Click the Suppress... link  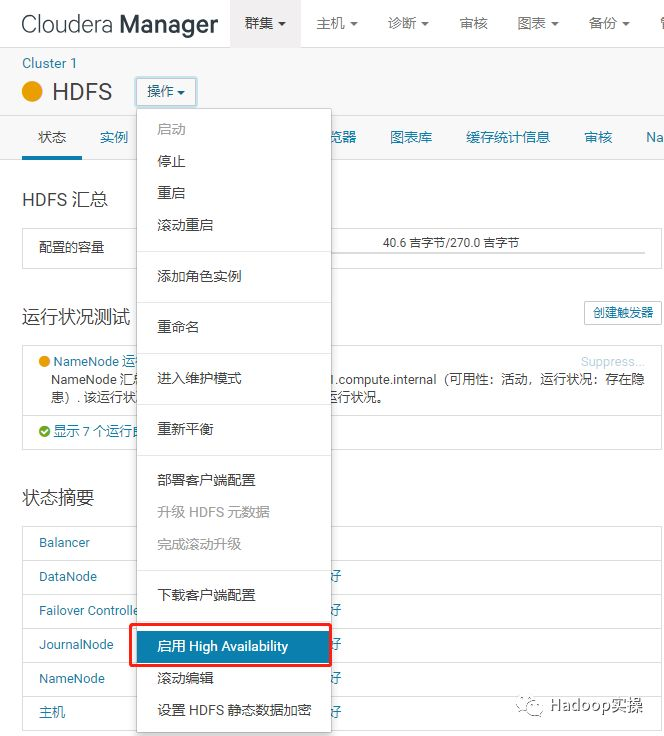[612, 361]
